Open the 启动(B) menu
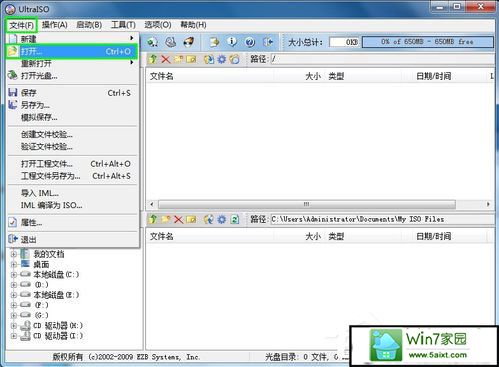Image resolution: width=499 pixels, height=367 pixels. pos(89,25)
